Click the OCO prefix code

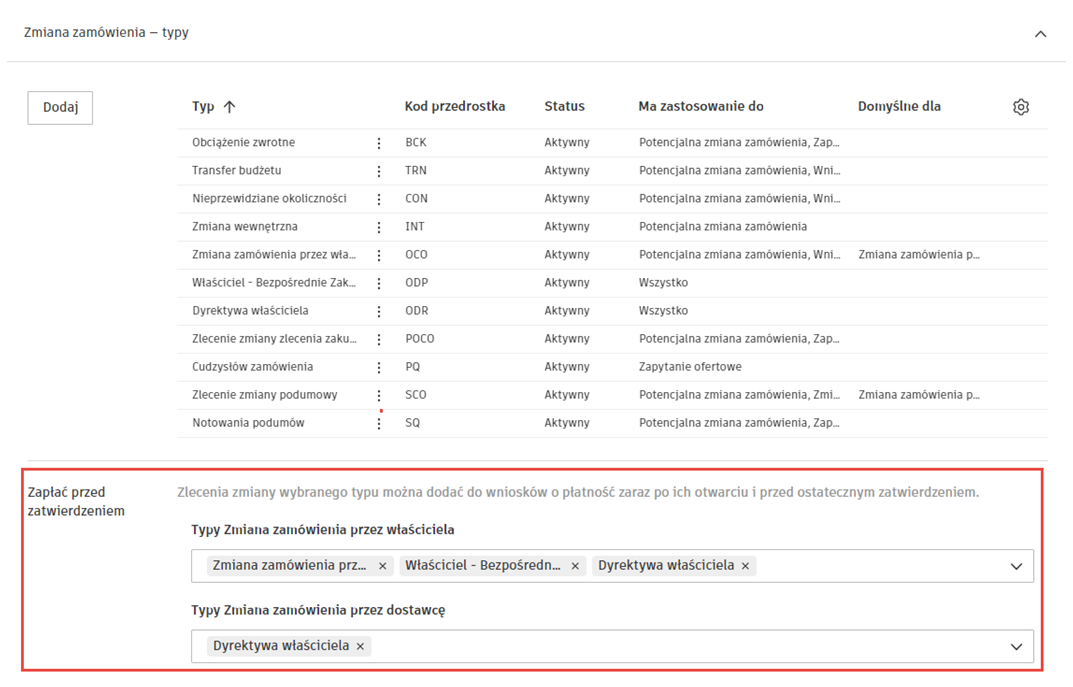(417, 255)
